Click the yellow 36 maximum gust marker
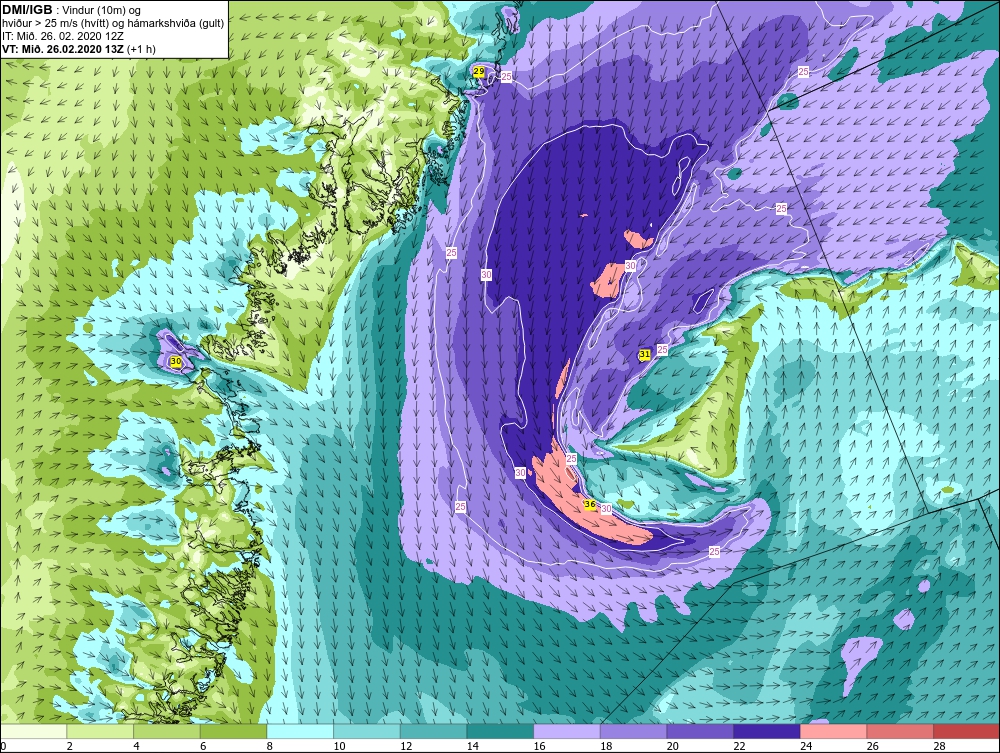 tap(590, 504)
